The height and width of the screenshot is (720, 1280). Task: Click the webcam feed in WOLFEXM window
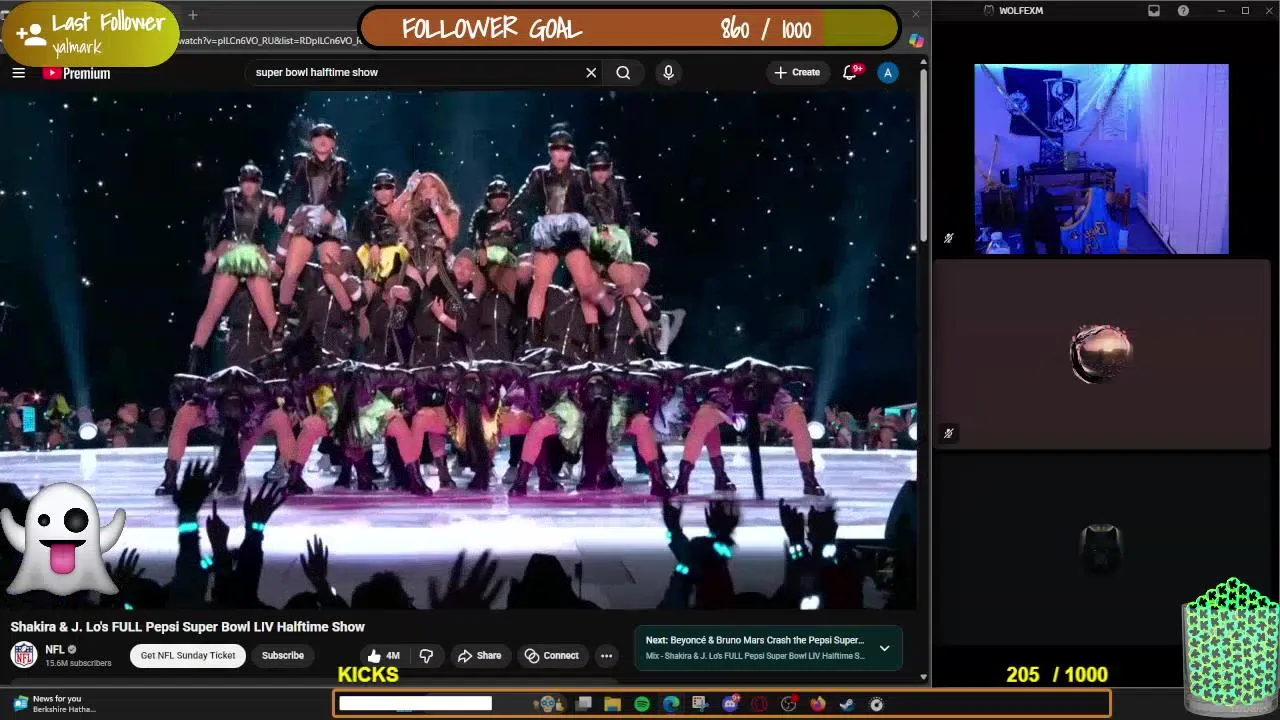point(1101,159)
